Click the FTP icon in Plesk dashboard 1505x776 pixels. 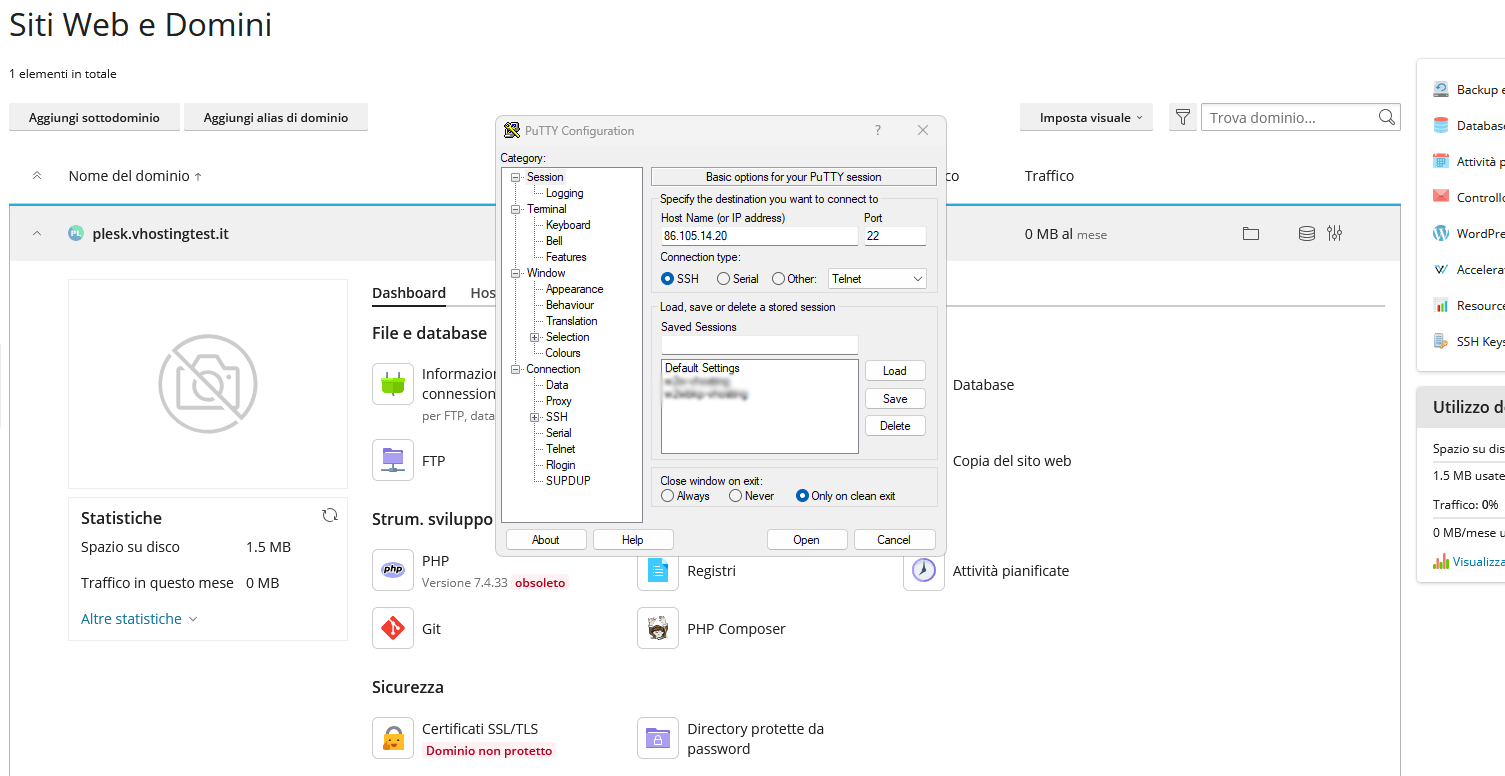[393, 460]
